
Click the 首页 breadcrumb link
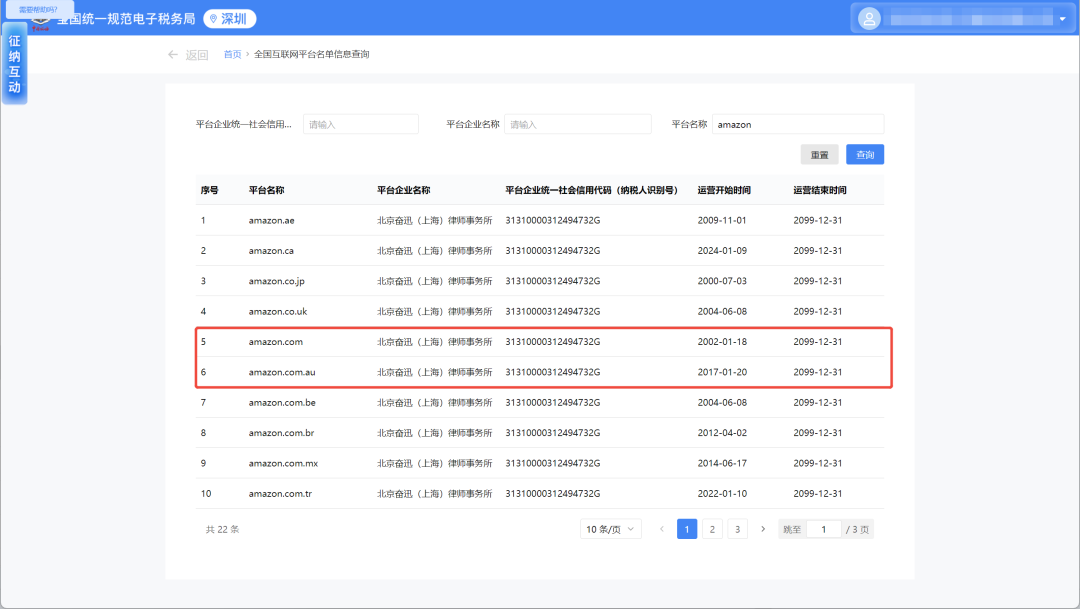click(232, 54)
